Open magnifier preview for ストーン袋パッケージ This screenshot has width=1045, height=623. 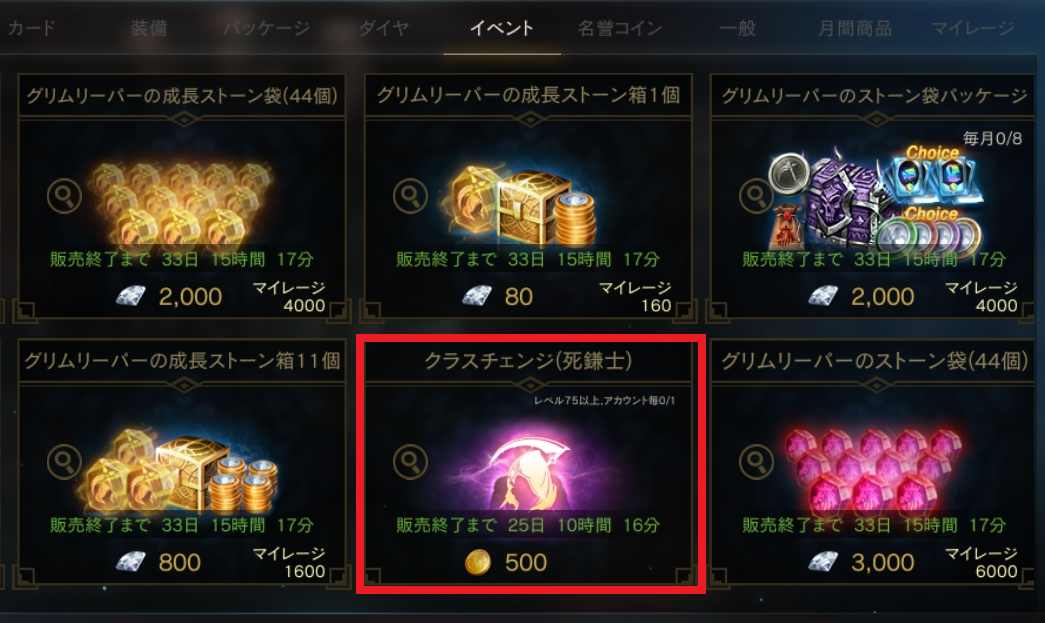[x=756, y=196]
